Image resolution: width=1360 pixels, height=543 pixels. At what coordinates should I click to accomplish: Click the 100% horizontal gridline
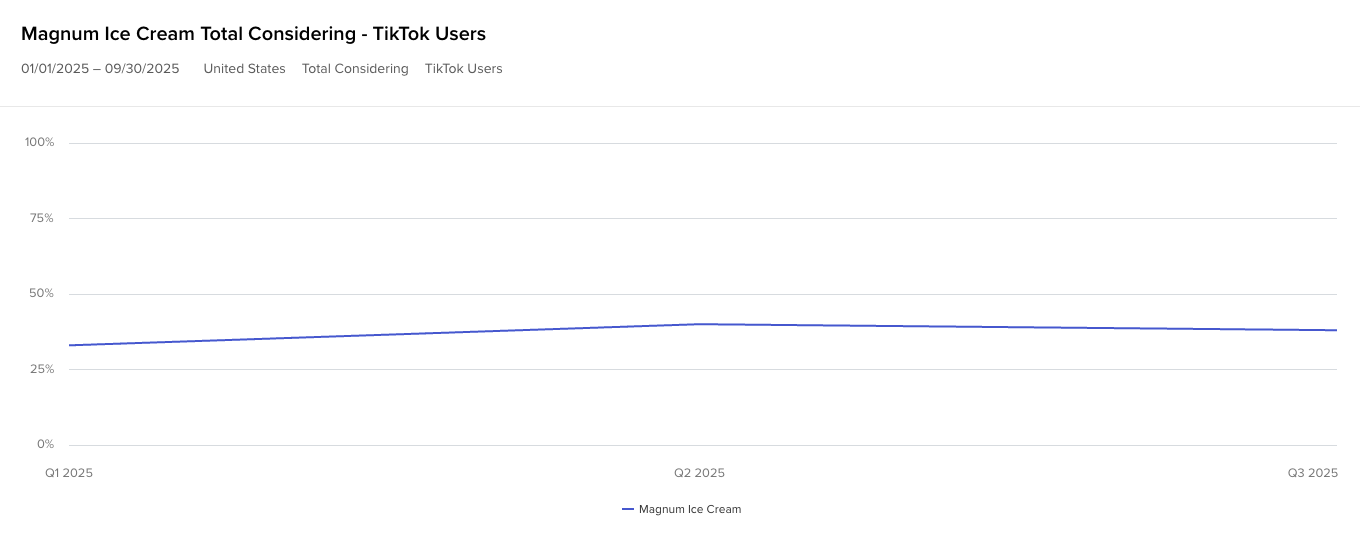point(700,143)
